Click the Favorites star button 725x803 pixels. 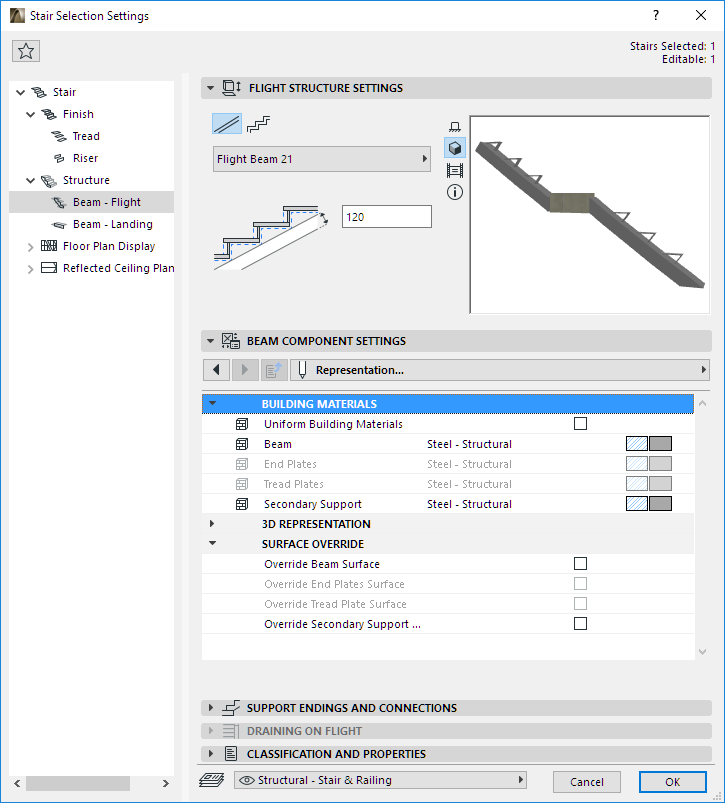pyautogui.click(x=26, y=51)
